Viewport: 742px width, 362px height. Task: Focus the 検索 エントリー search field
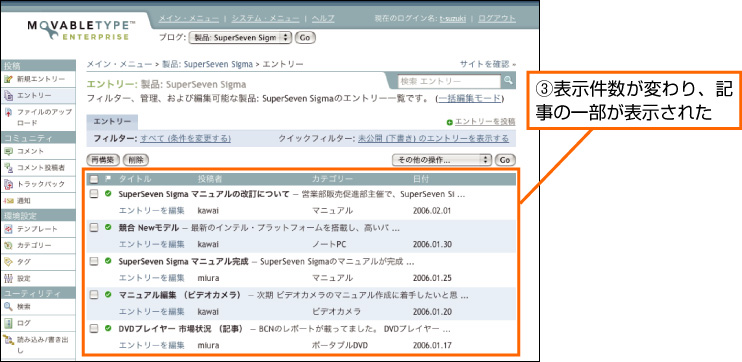(449, 81)
